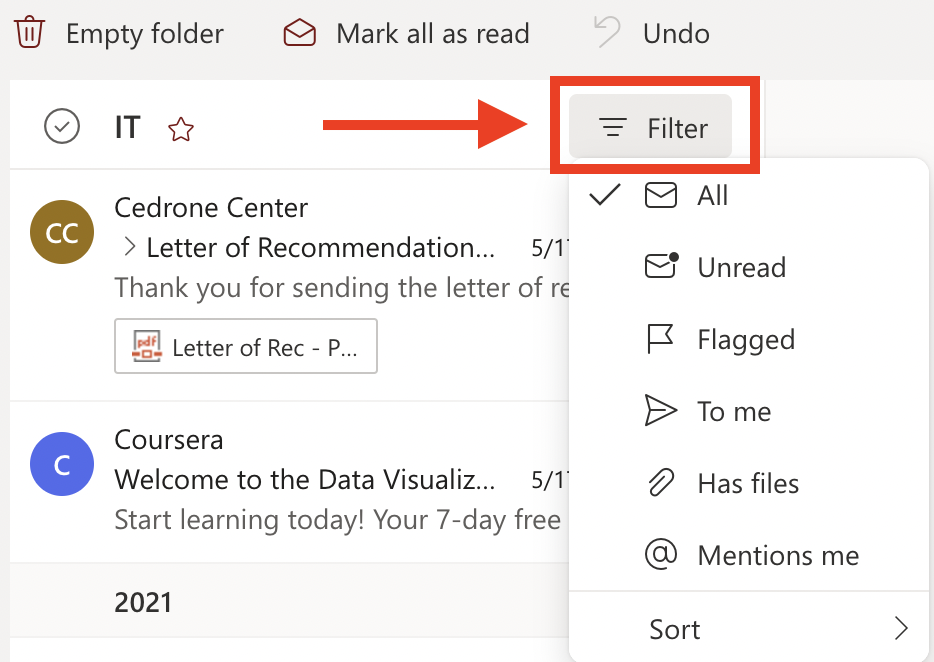The height and width of the screenshot is (662, 934).
Task: Filter messages by Unread
Action: 741,267
